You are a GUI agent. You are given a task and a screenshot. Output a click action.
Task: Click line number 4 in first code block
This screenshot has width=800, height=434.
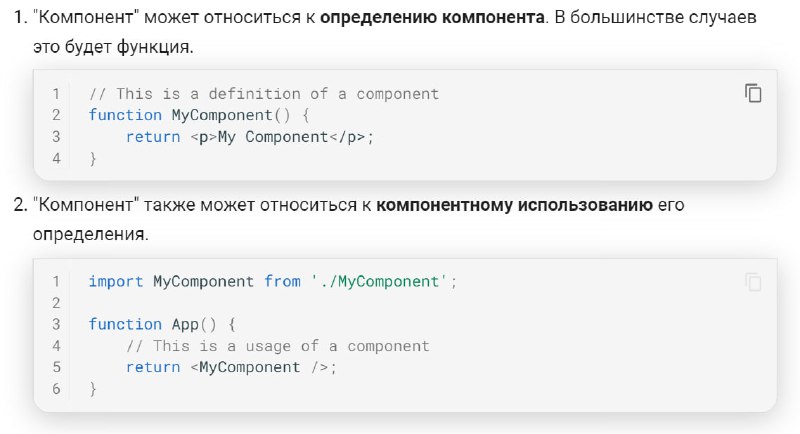click(56, 158)
